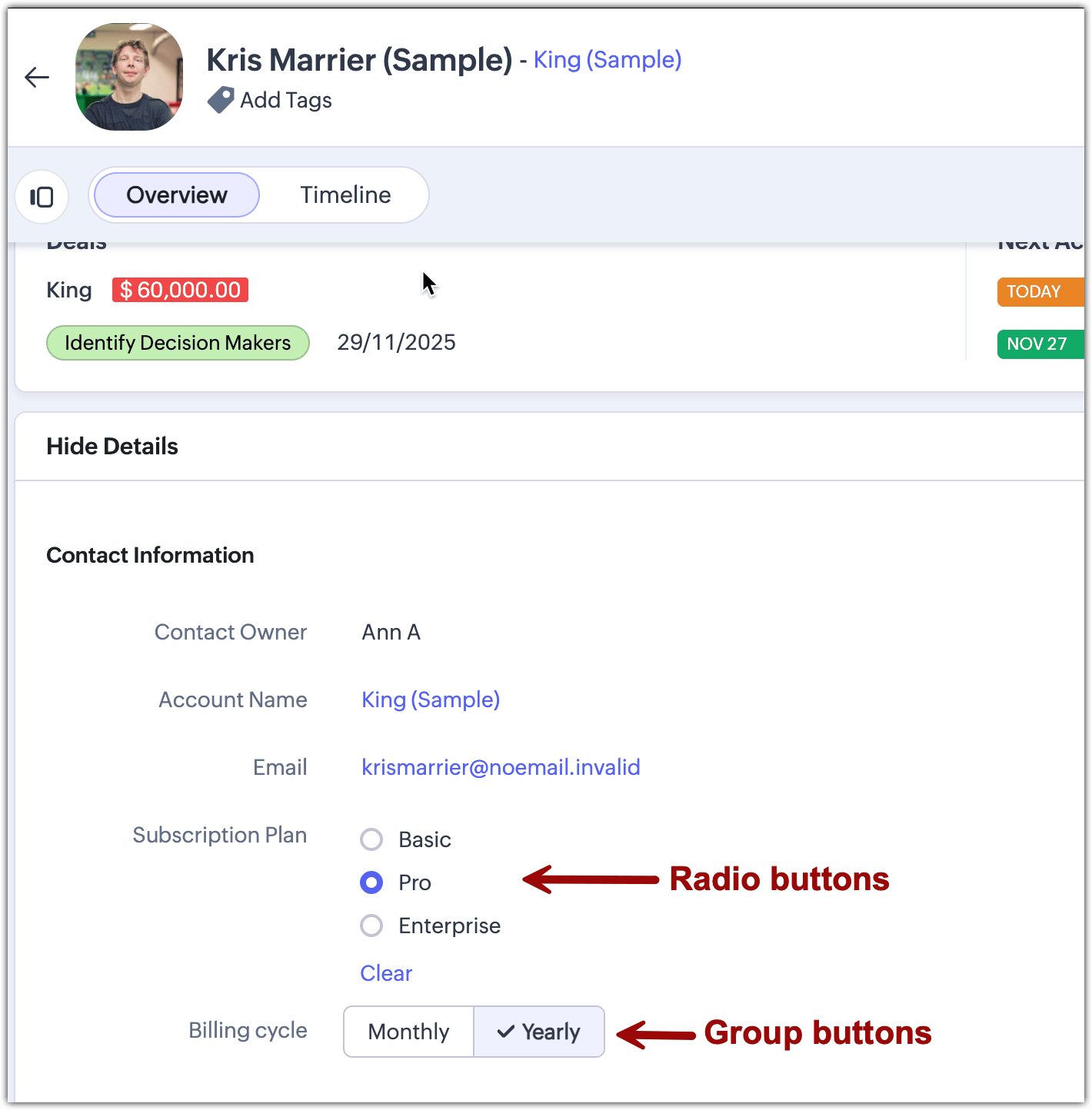
Task: Select the Basic subscription plan
Action: [371, 839]
